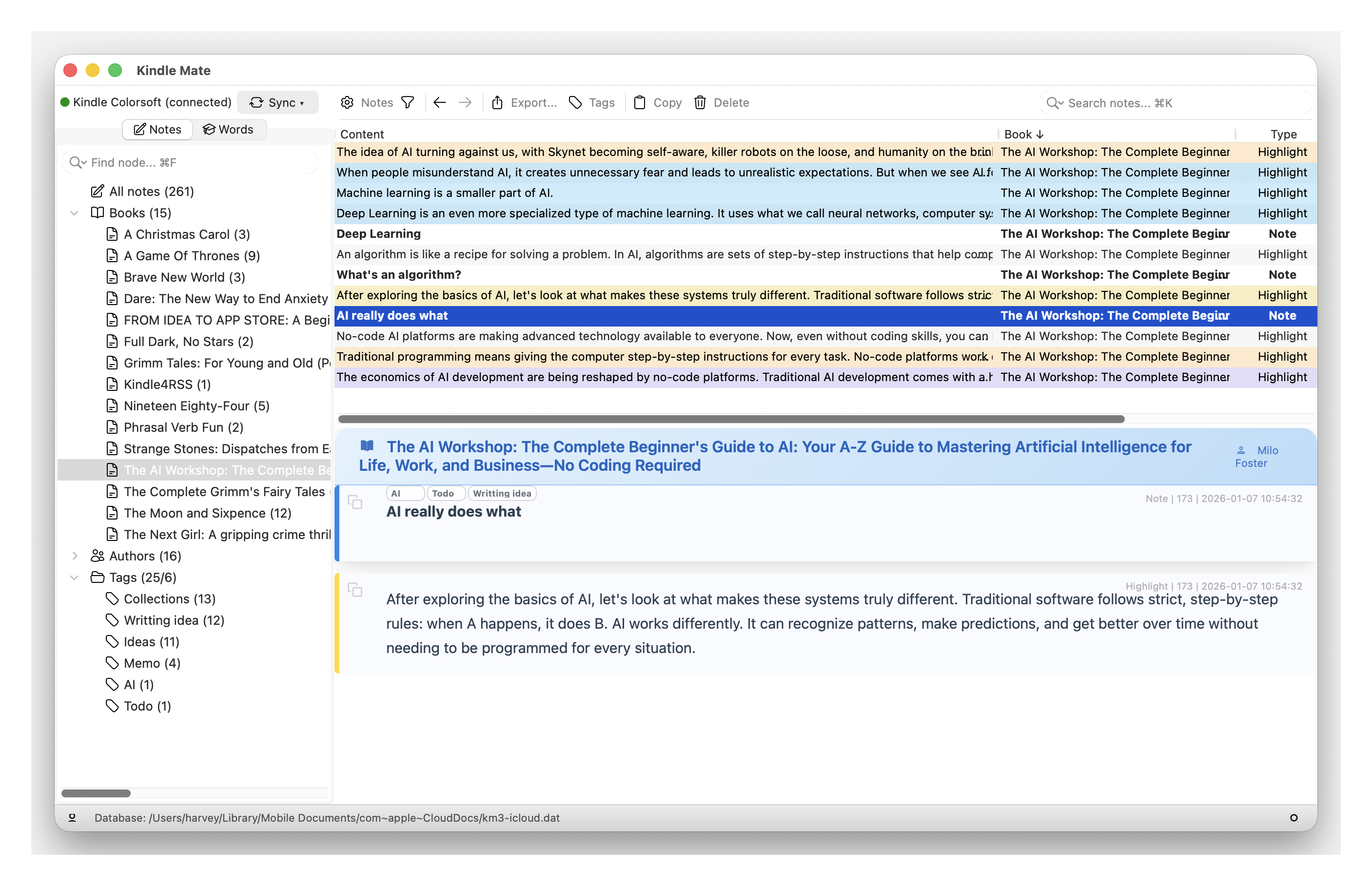
Task: Click the filter funnel icon next to Notes
Action: (x=409, y=102)
